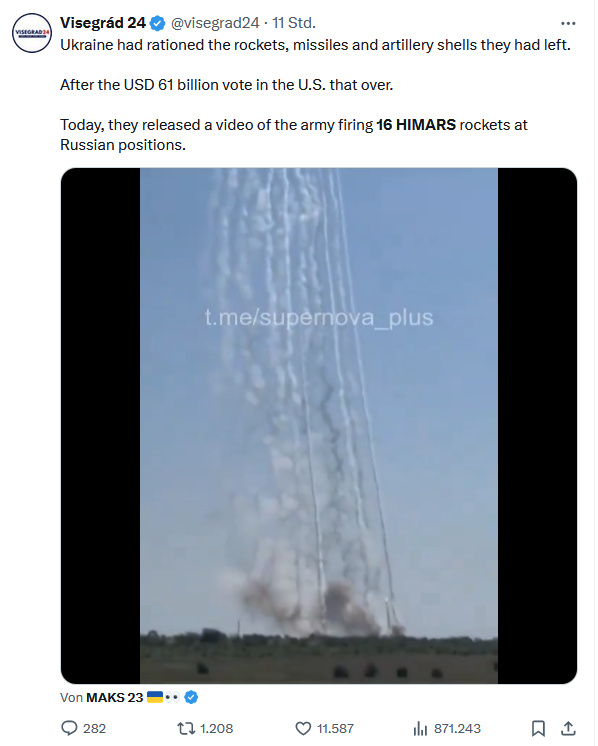The image size is (598, 746).
Task: Open MAKS 23 video source profile
Action: (x=115, y=697)
